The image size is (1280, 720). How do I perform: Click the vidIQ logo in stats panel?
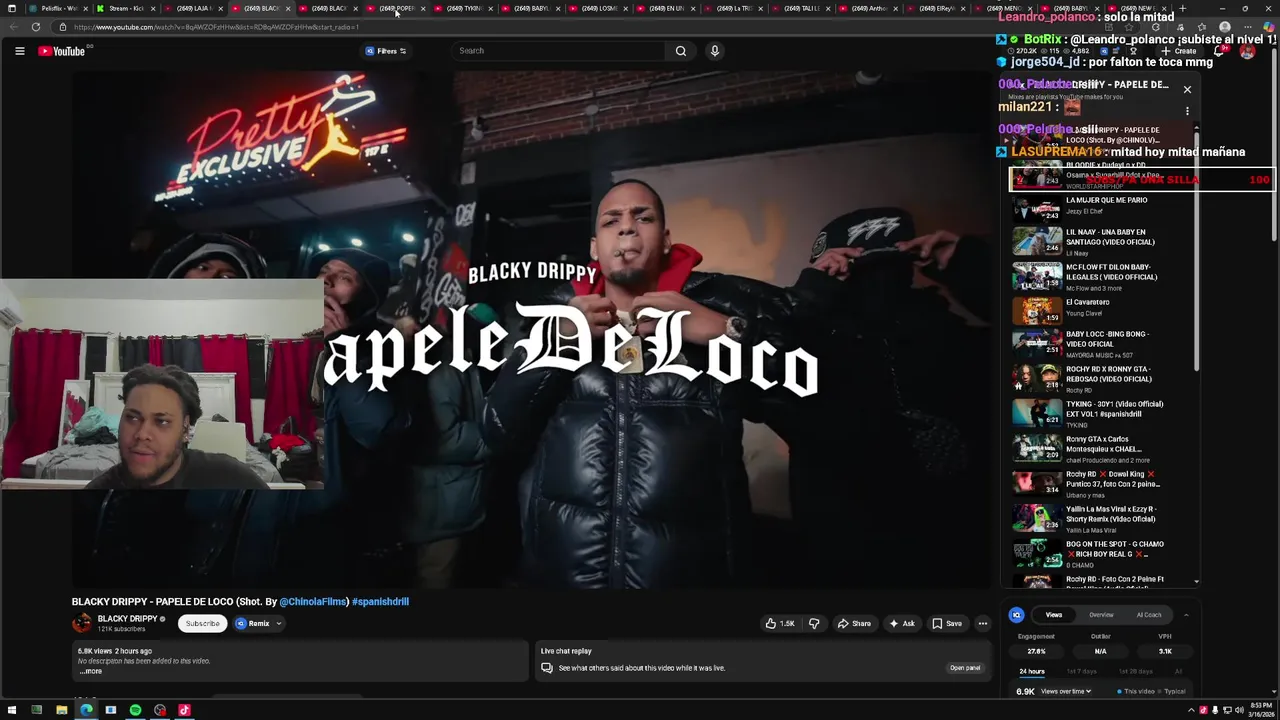pos(1016,615)
